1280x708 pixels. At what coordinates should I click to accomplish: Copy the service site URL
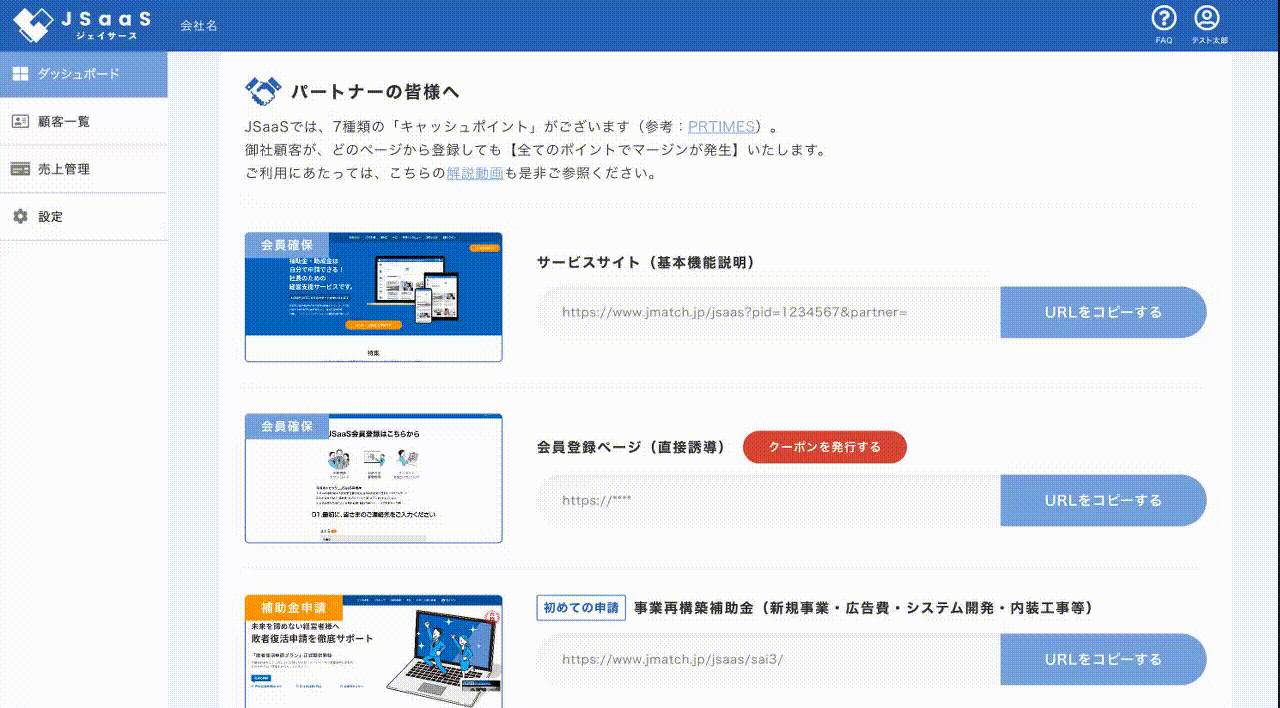[x=1103, y=312]
